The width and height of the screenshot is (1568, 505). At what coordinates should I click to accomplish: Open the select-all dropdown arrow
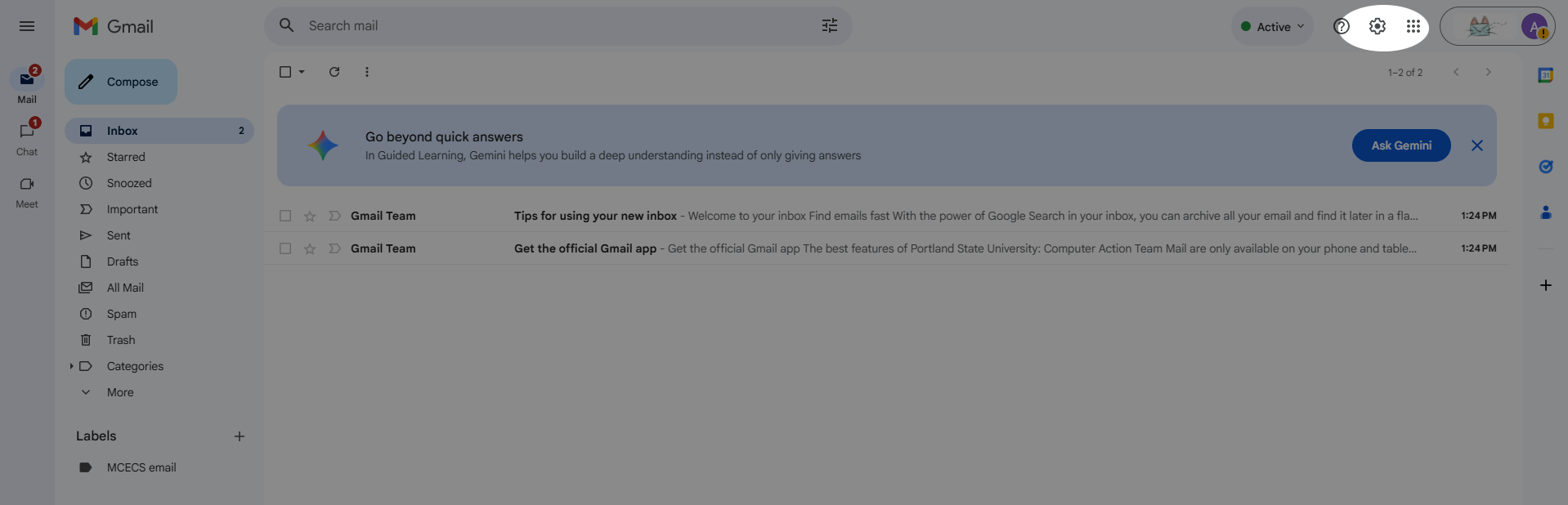pos(302,72)
